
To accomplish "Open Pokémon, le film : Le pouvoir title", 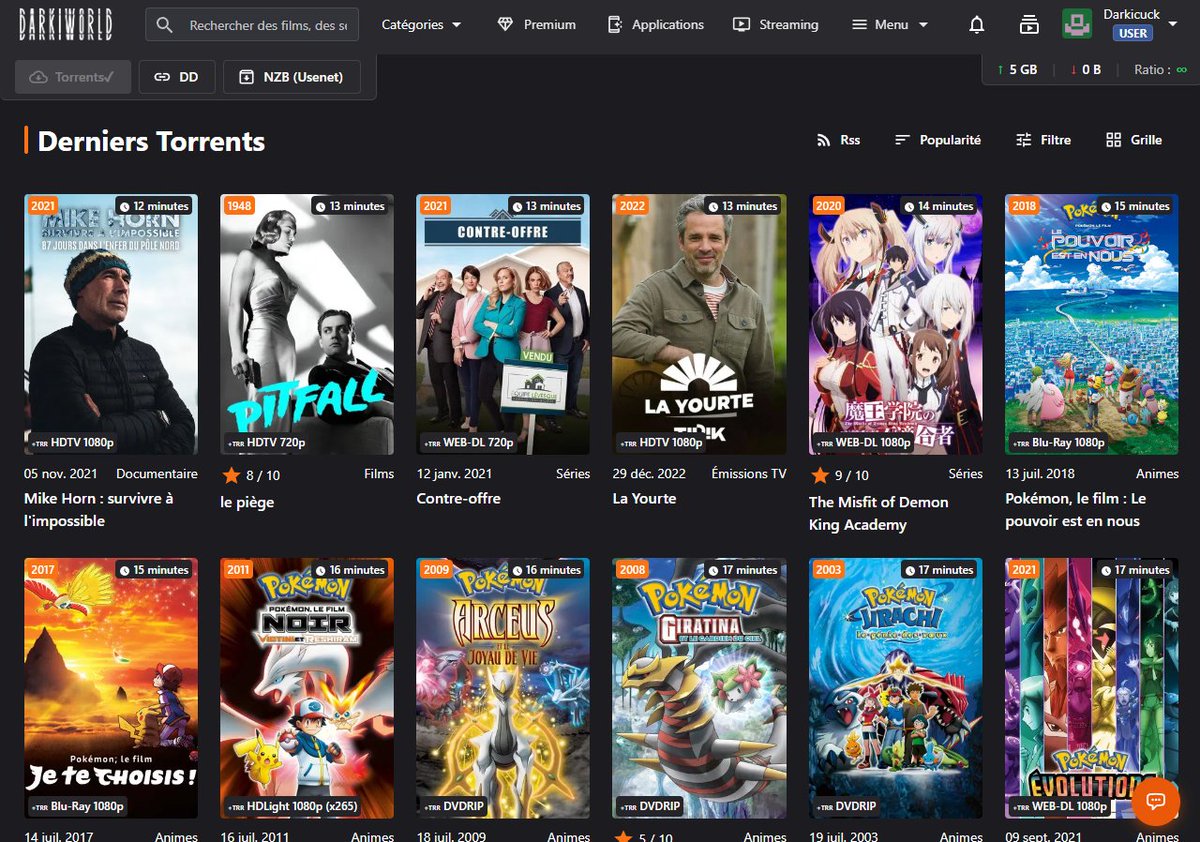I will [x=1075, y=509].
